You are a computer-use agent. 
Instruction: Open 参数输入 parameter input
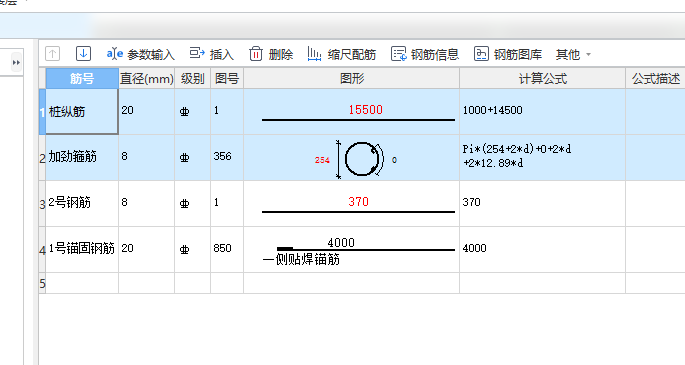coord(141,54)
